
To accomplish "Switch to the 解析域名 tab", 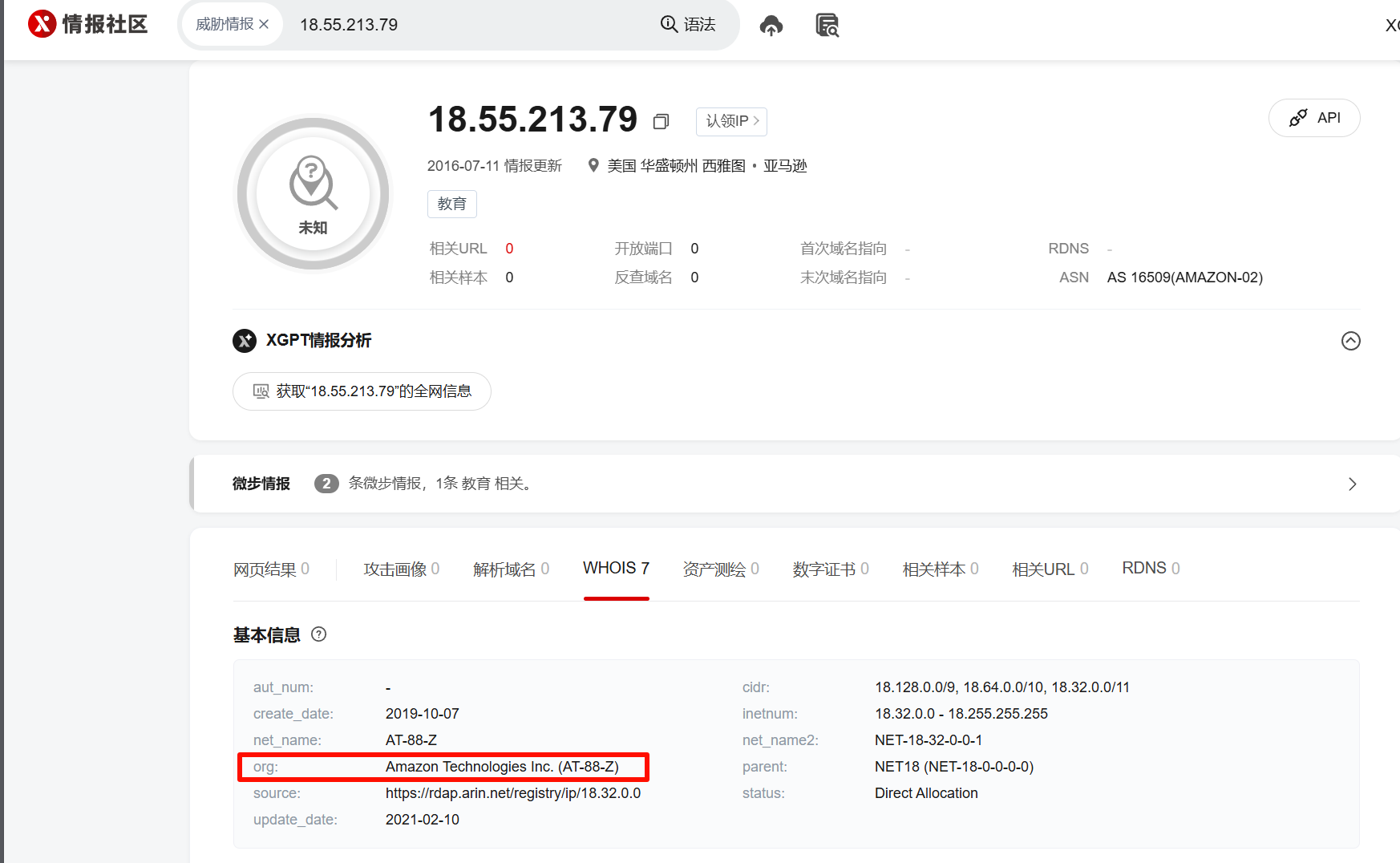I will (512, 569).
